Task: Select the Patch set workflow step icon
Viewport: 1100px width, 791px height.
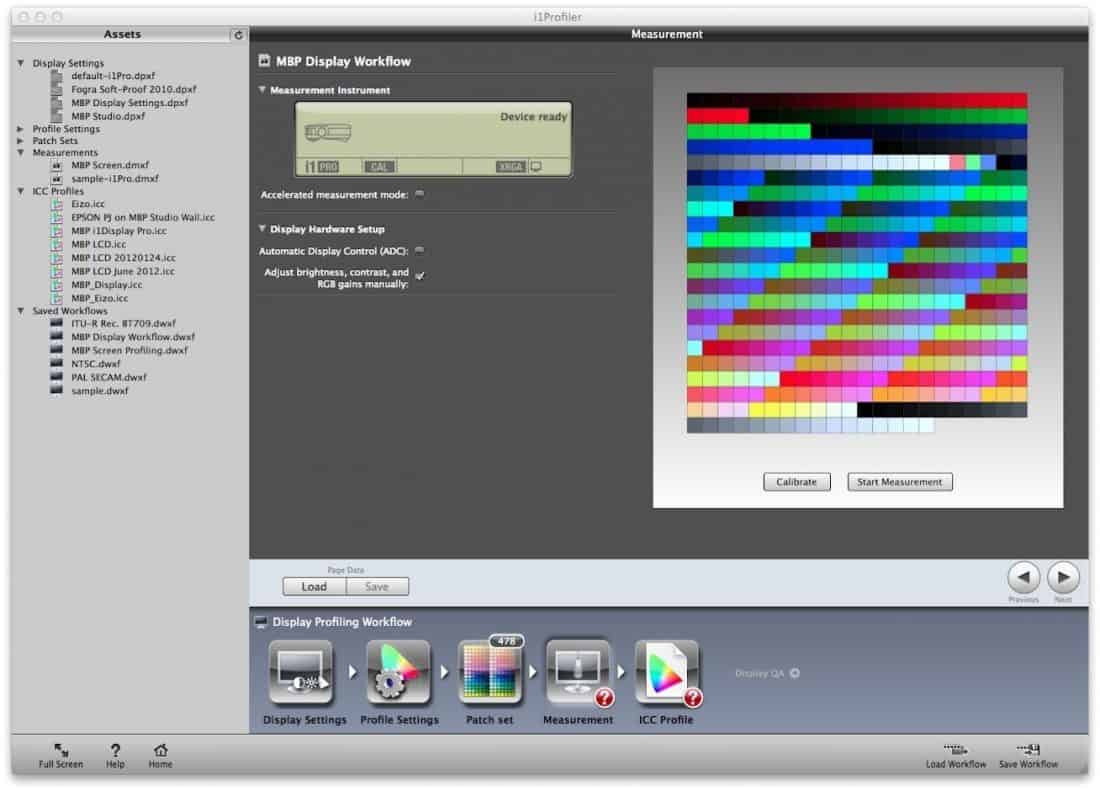Action: coord(490,673)
